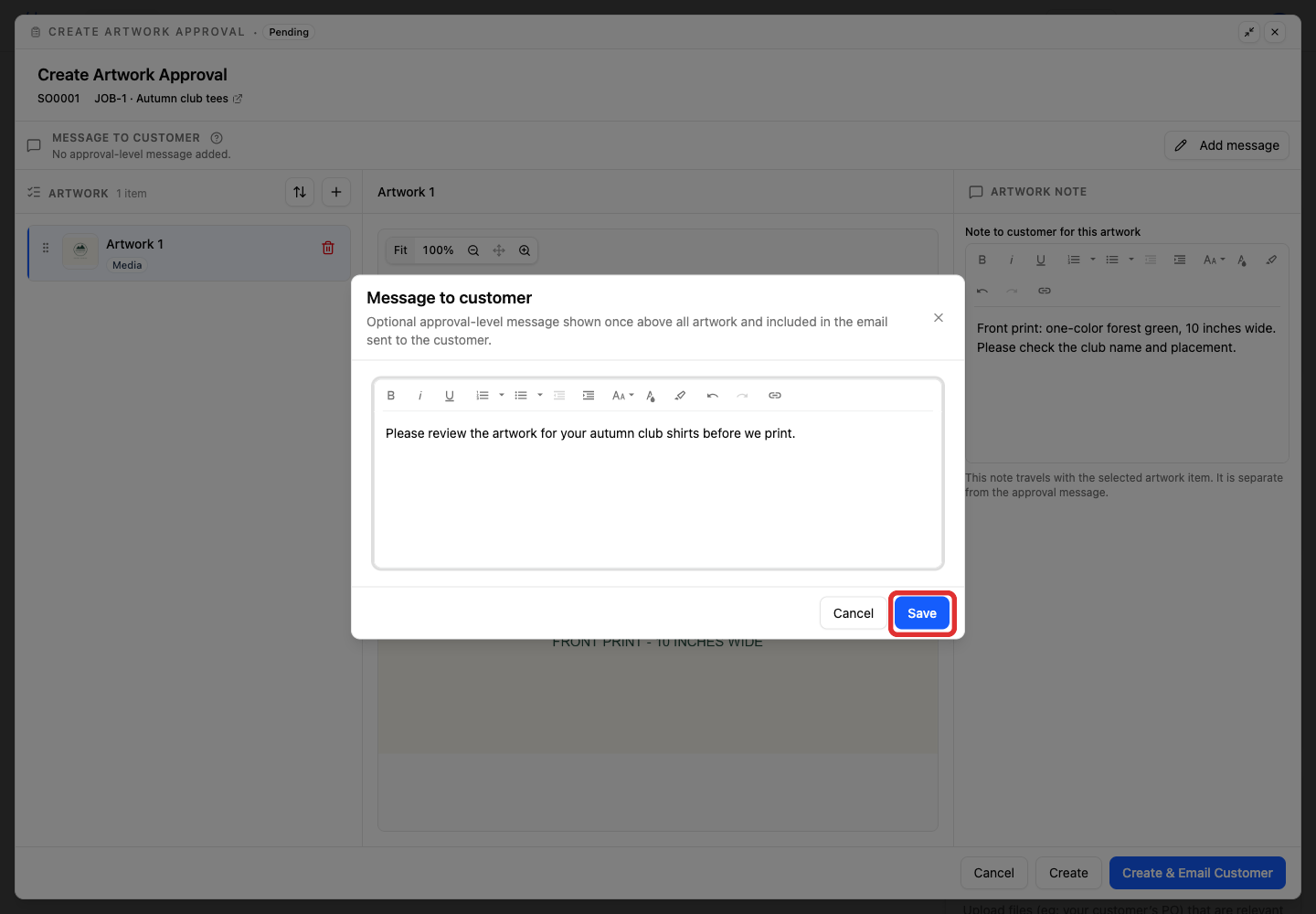Reset artwork zoom to 100%

[x=438, y=250]
